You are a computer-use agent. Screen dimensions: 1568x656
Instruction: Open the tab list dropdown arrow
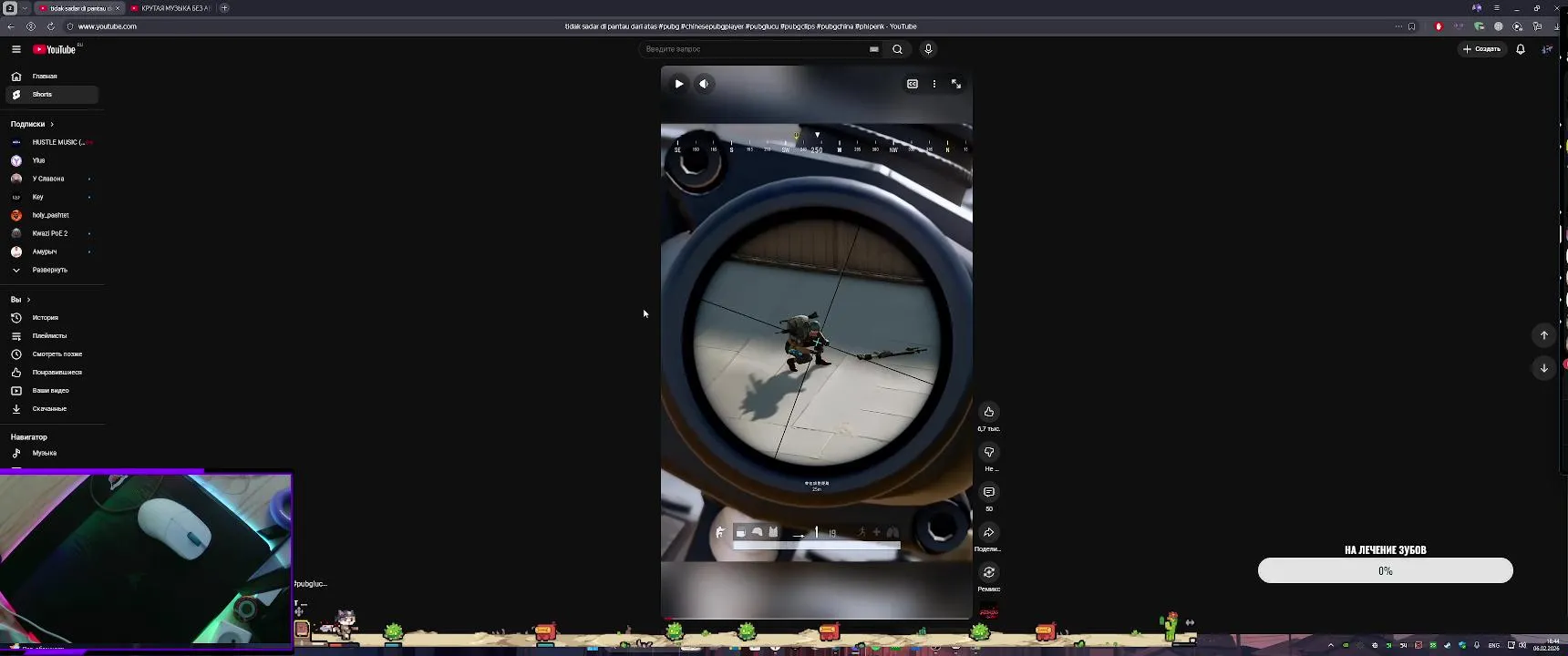[x=25, y=8]
